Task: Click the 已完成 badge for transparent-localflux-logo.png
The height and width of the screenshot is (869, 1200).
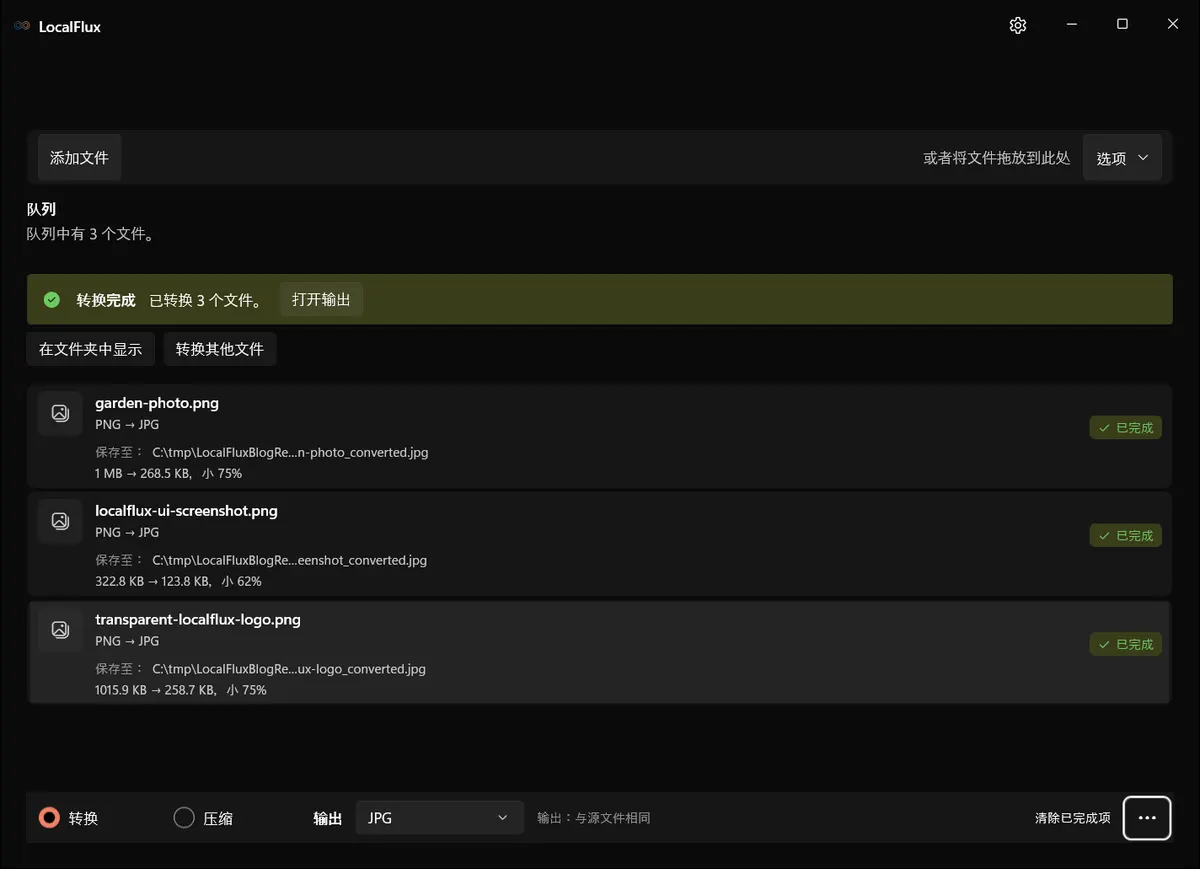Action: 1126,645
